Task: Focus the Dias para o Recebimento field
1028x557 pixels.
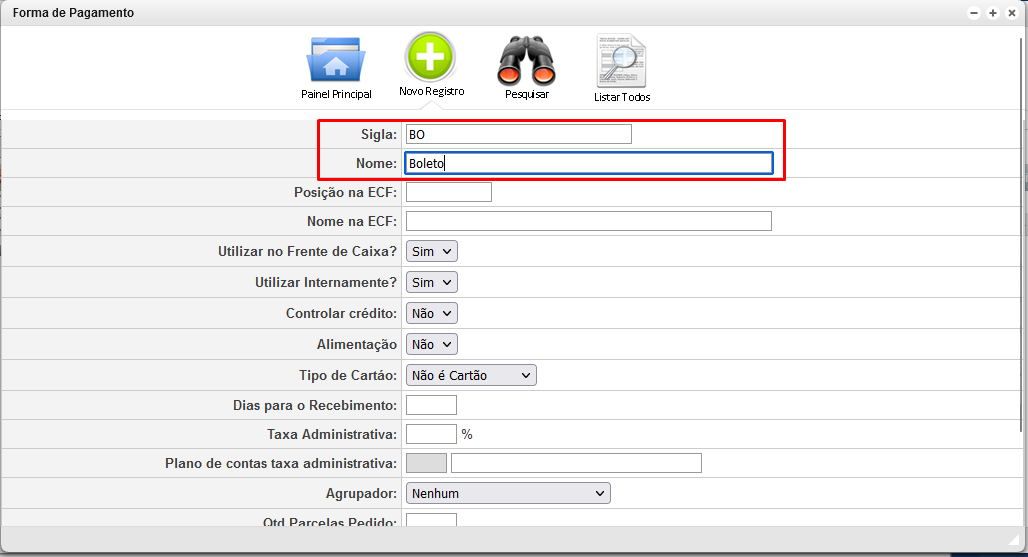Action: pyautogui.click(x=431, y=405)
